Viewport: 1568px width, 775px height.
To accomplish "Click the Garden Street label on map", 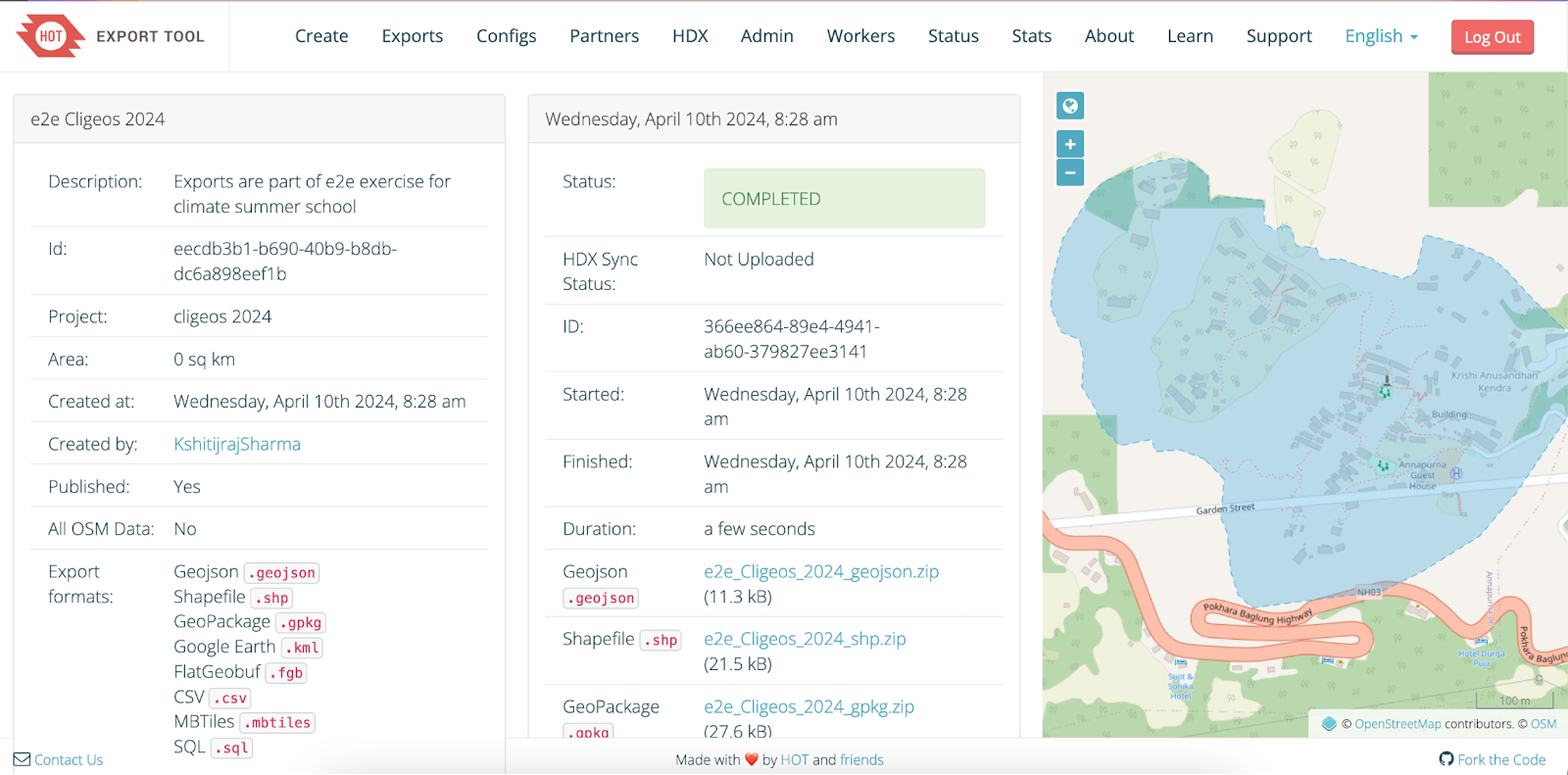I will (1225, 509).
